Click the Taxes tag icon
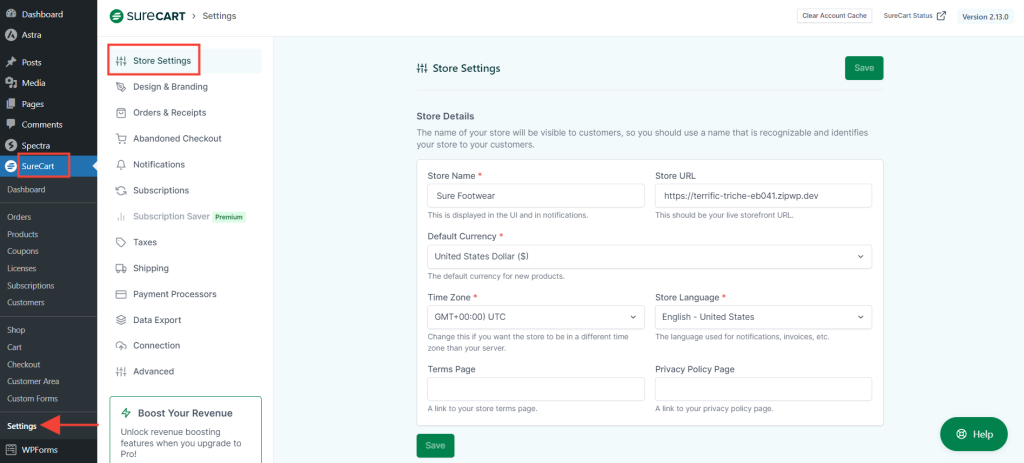 (121, 242)
